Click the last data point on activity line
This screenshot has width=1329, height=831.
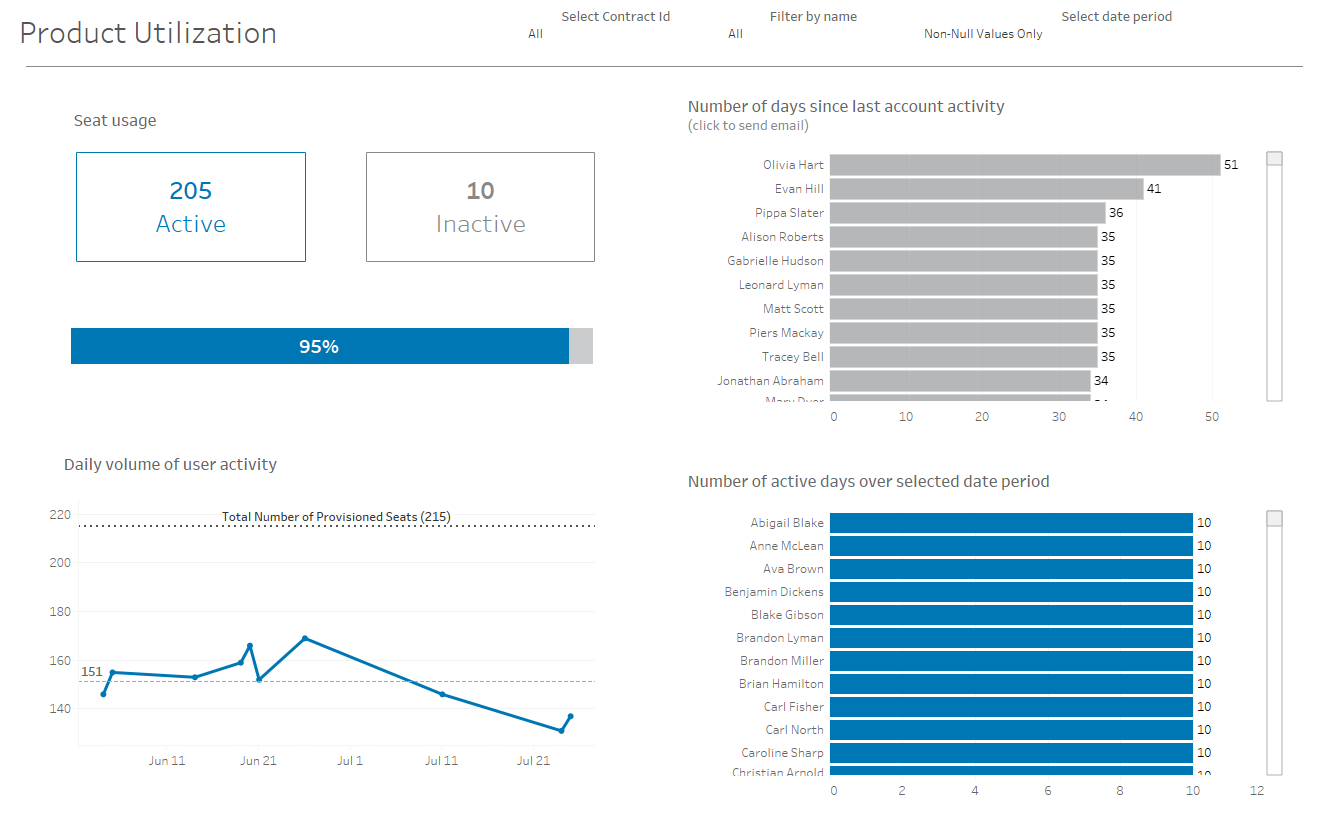tap(570, 716)
